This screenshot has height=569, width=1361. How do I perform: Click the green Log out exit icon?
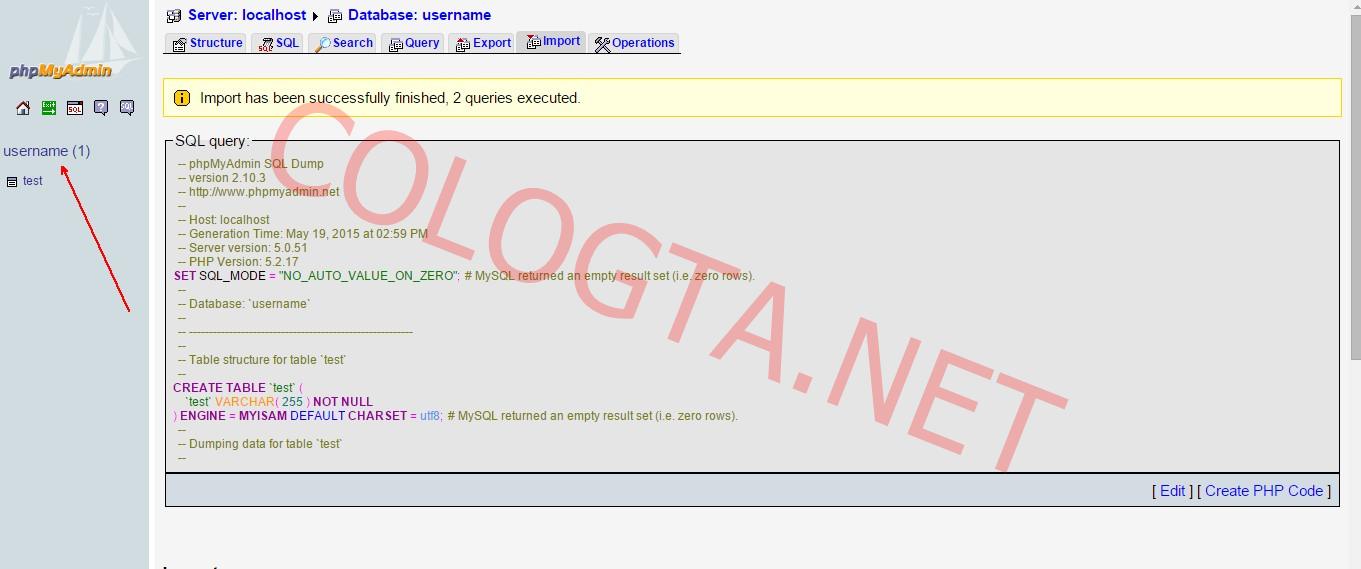point(49,108)
